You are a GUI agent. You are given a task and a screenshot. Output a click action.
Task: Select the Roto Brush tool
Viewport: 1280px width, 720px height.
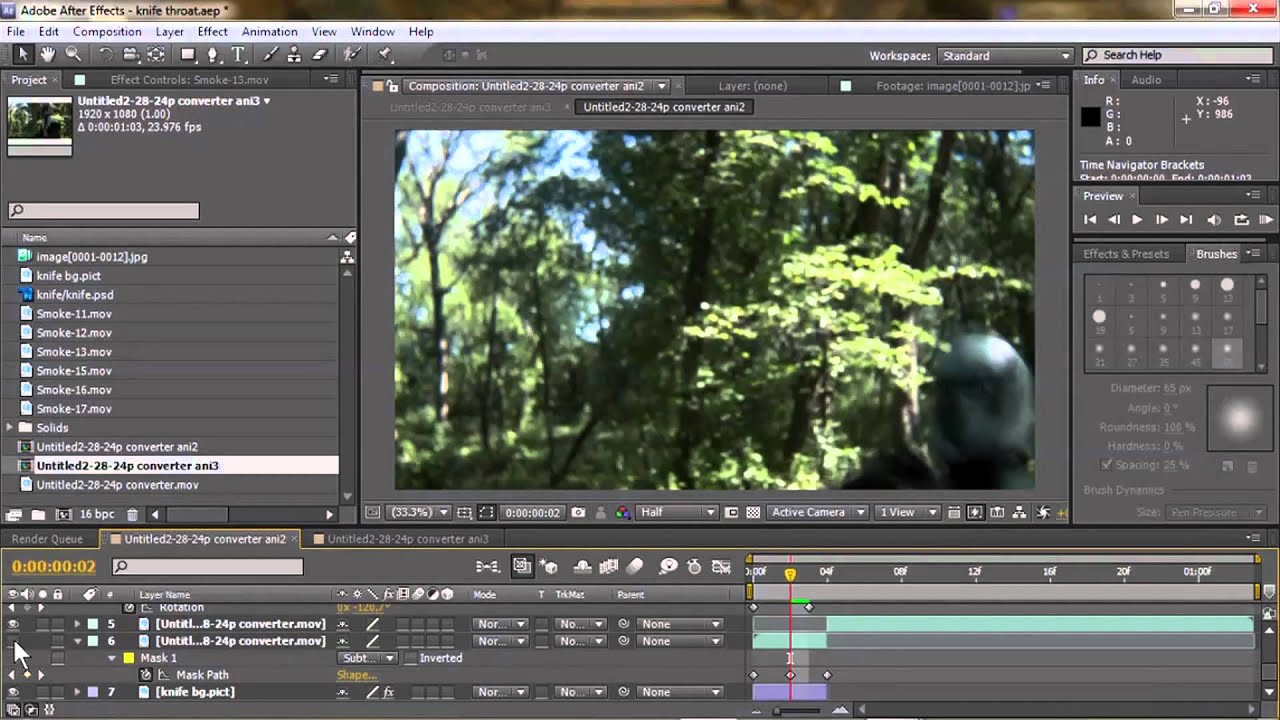pos(351,55)
